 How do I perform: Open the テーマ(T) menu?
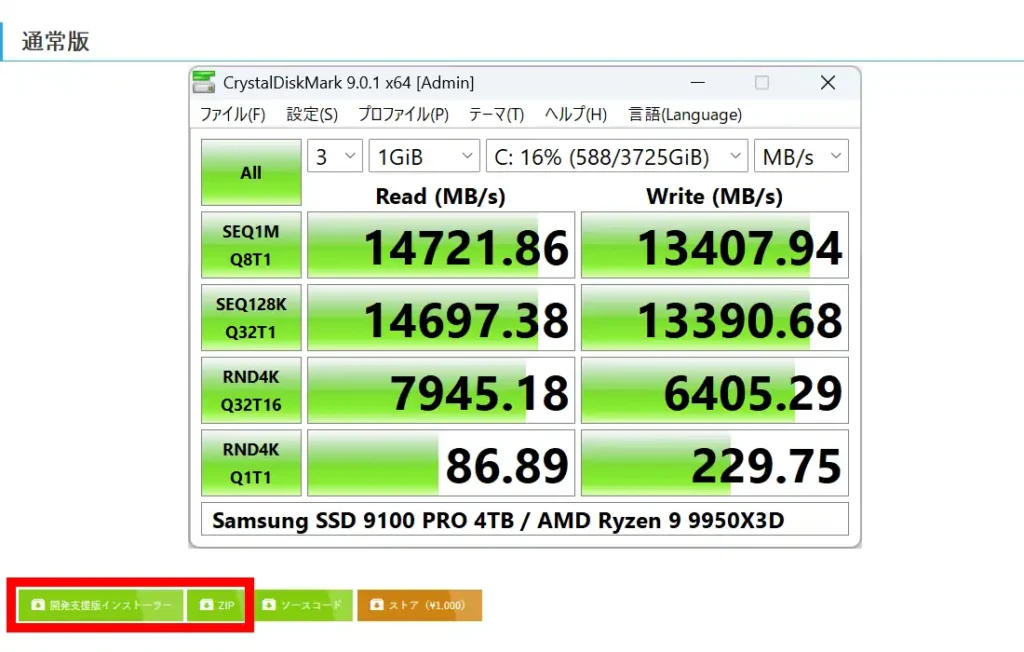click(x=496, y=115)
